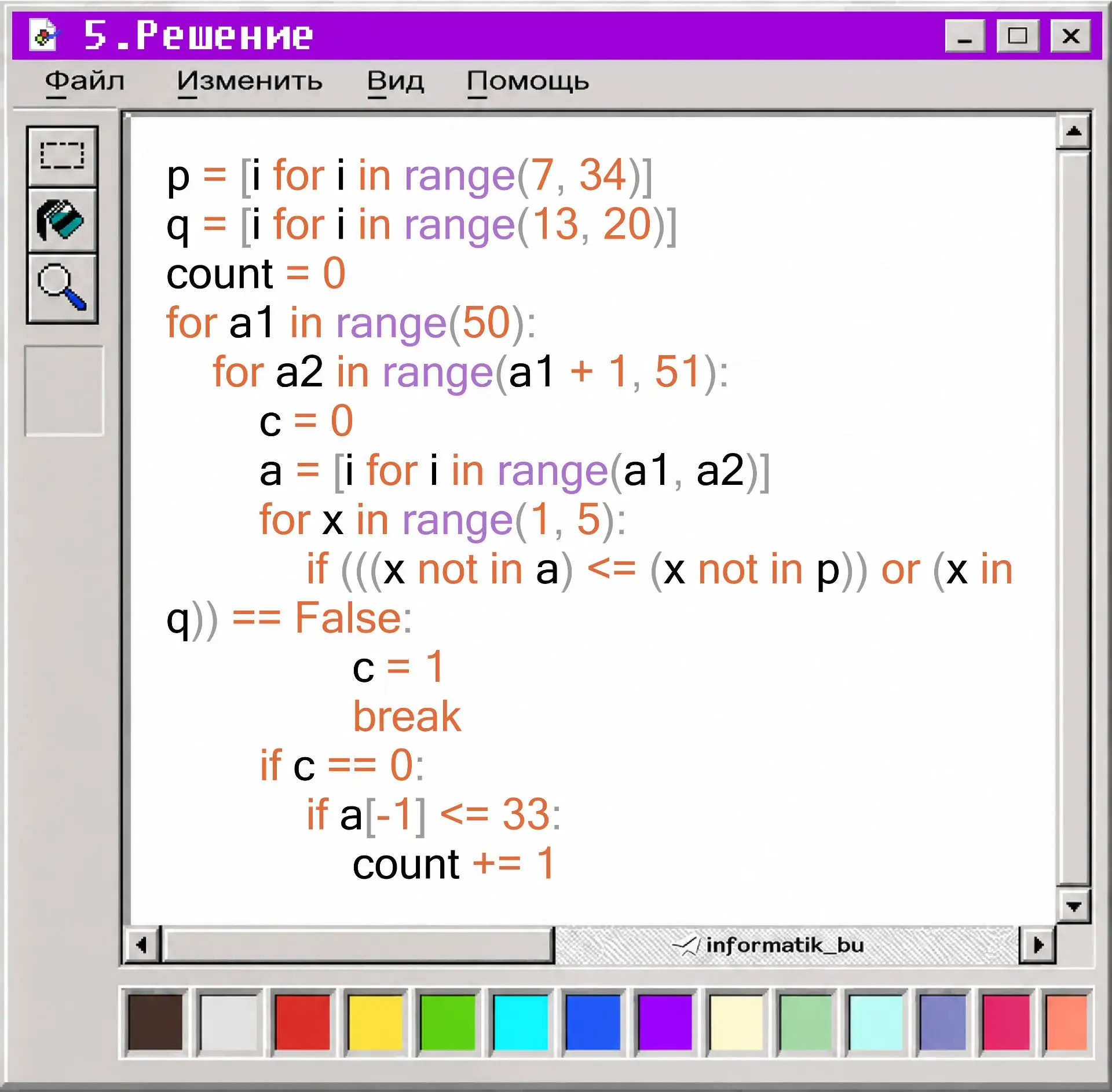Click the line 'count += 1'
The height and width of the screenshot is (1092, 1112).
point(454,864)
